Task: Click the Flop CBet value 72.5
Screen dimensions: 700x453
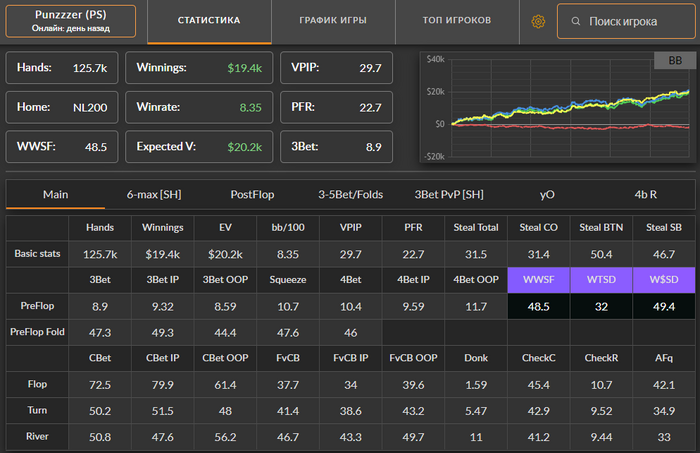Action: coord(100,385)
